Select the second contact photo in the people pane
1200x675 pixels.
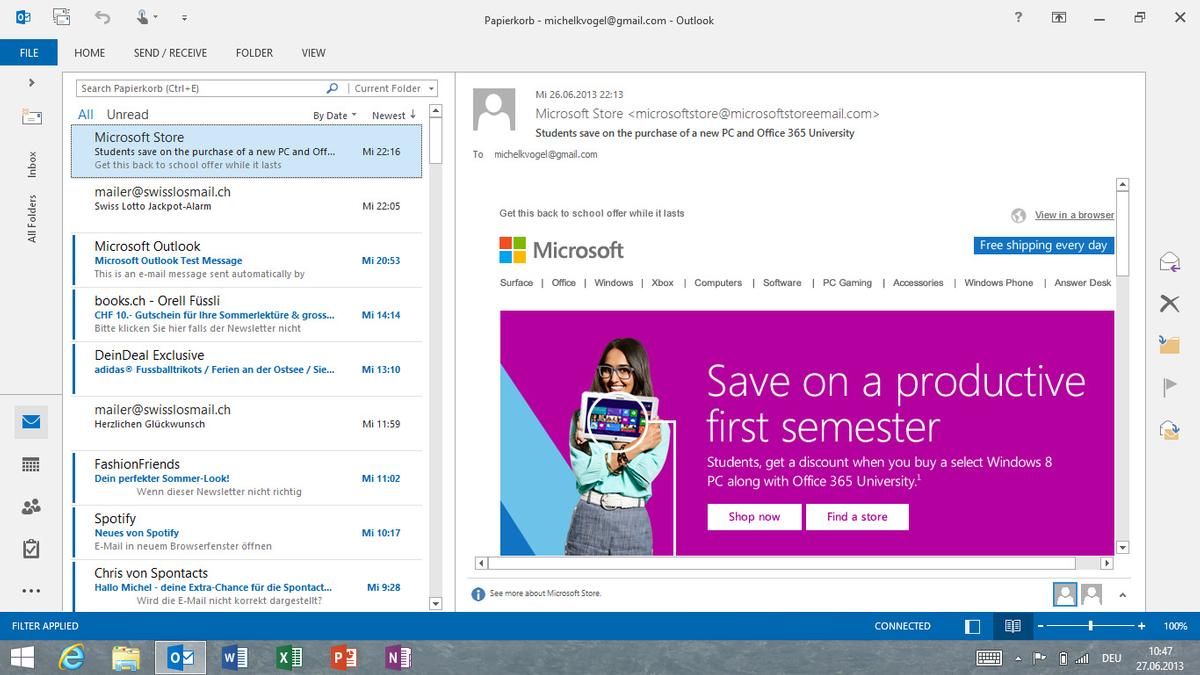click(1091, 594)
